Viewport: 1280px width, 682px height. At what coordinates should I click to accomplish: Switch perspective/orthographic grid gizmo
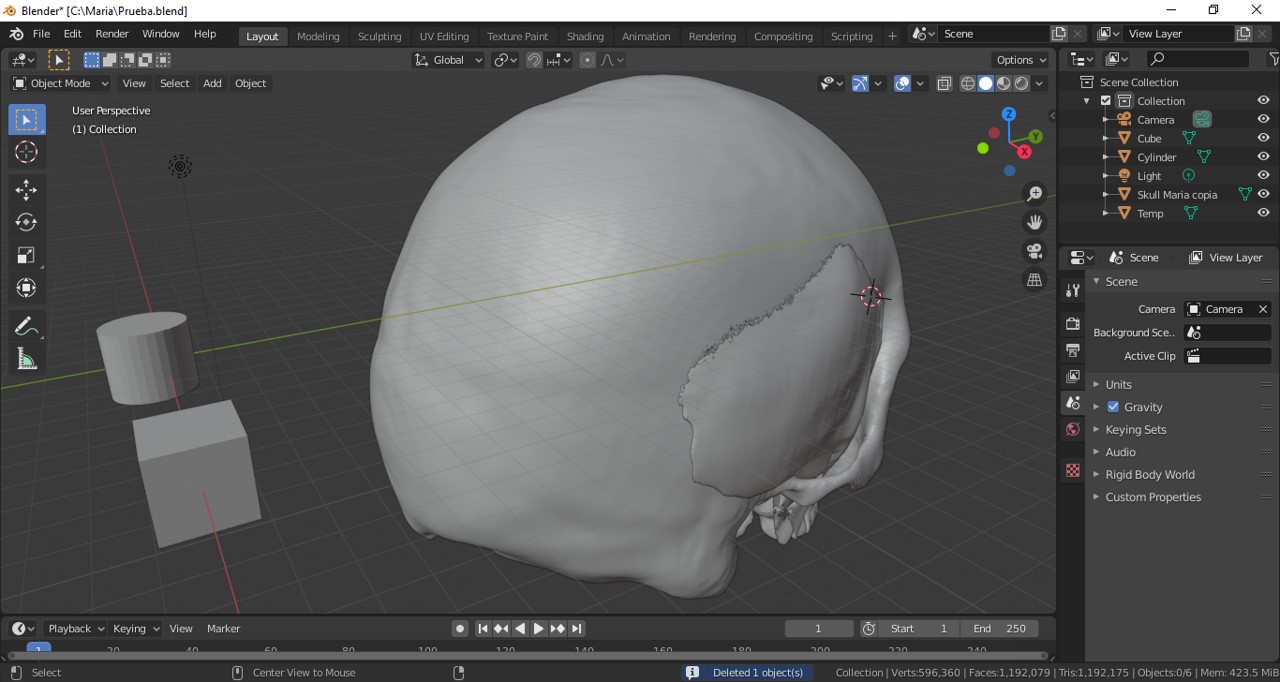[1035, 280]
